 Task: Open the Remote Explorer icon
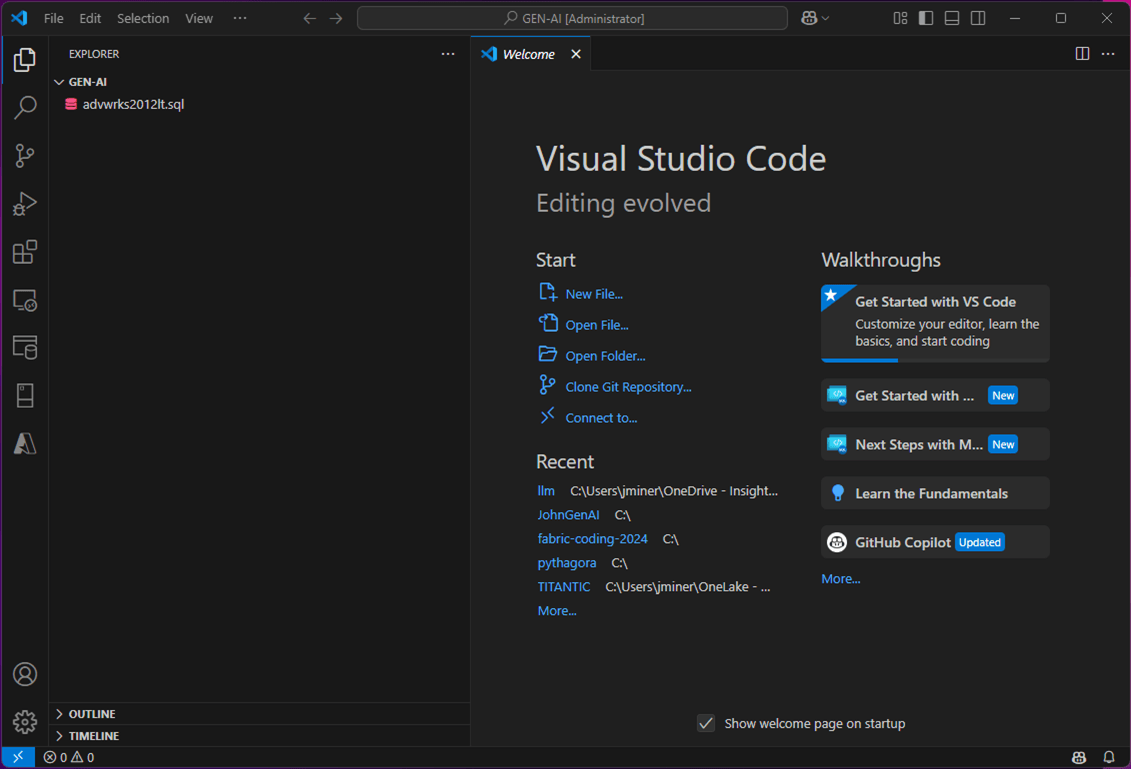pos(25,300)
